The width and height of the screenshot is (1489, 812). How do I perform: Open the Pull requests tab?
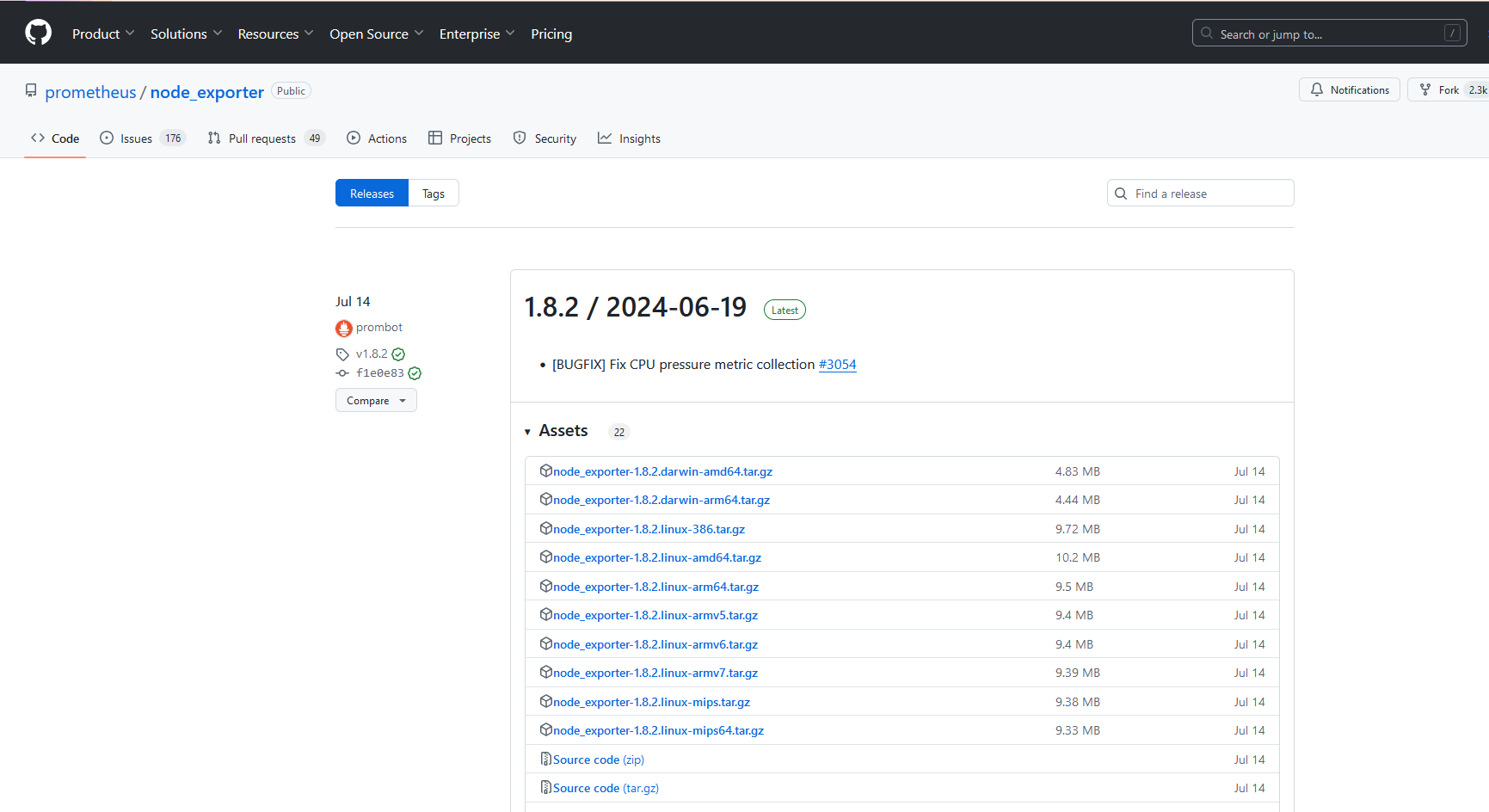[x=266, y=138]
